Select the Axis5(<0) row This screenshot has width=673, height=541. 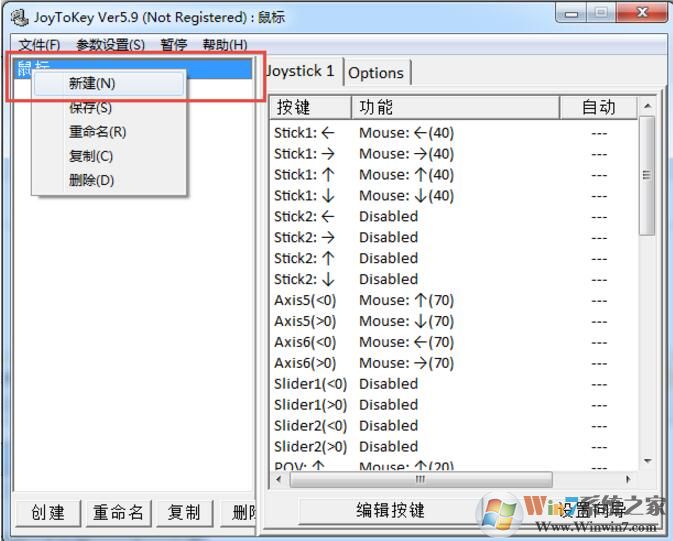coord(454,300)
